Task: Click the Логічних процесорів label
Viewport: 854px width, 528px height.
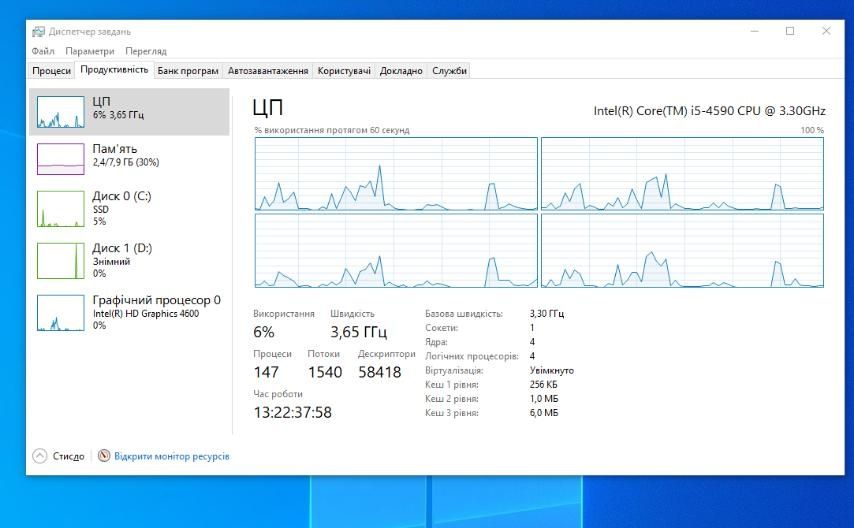Action: point(472,356)
